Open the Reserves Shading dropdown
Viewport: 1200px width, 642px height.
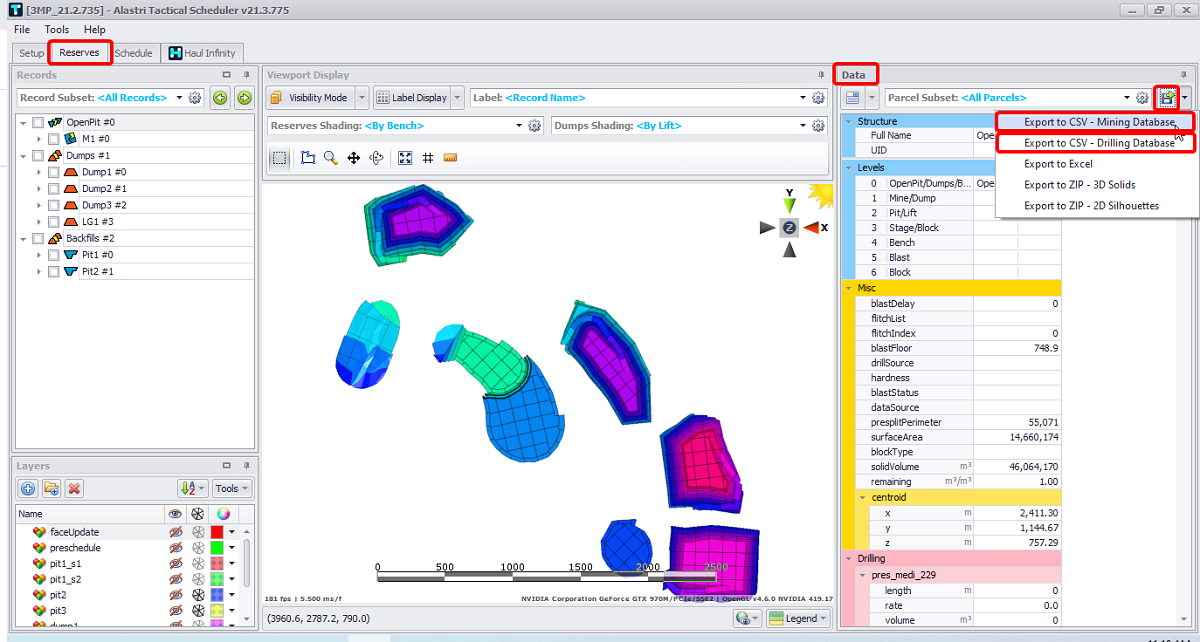519,126
